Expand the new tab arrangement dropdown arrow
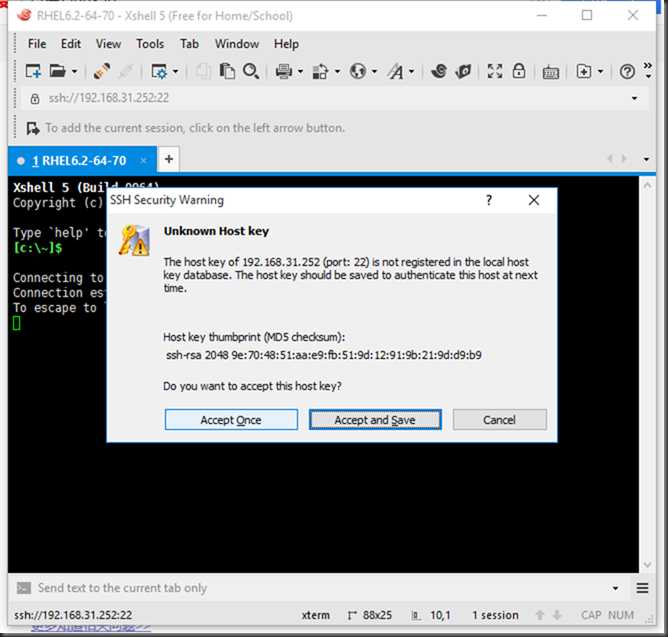 tap(601, 72)
